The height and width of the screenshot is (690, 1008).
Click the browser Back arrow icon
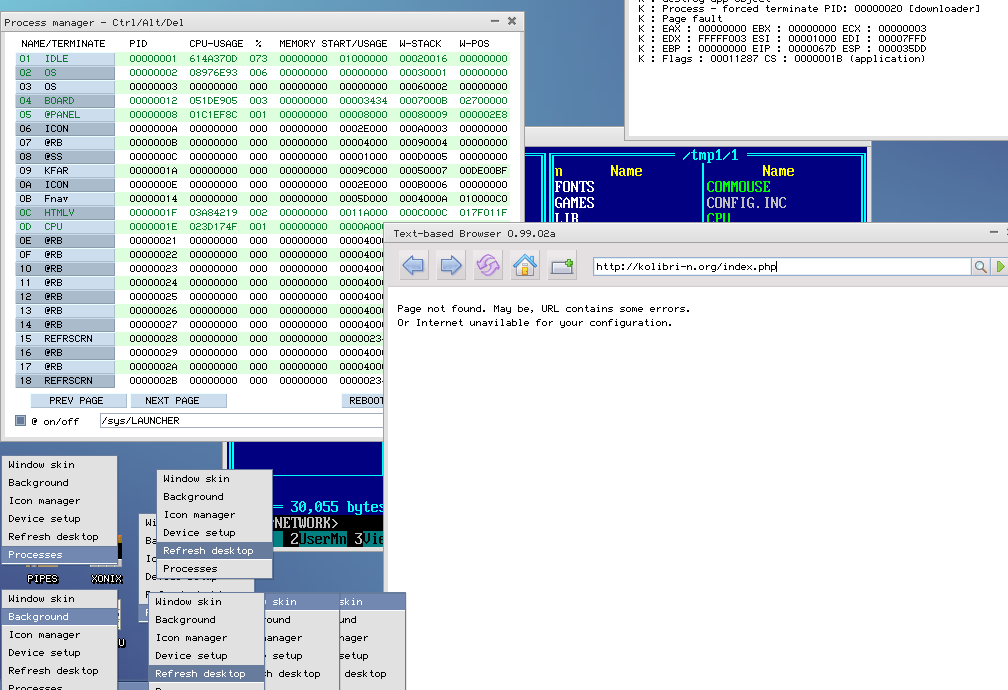click(413, 266)
